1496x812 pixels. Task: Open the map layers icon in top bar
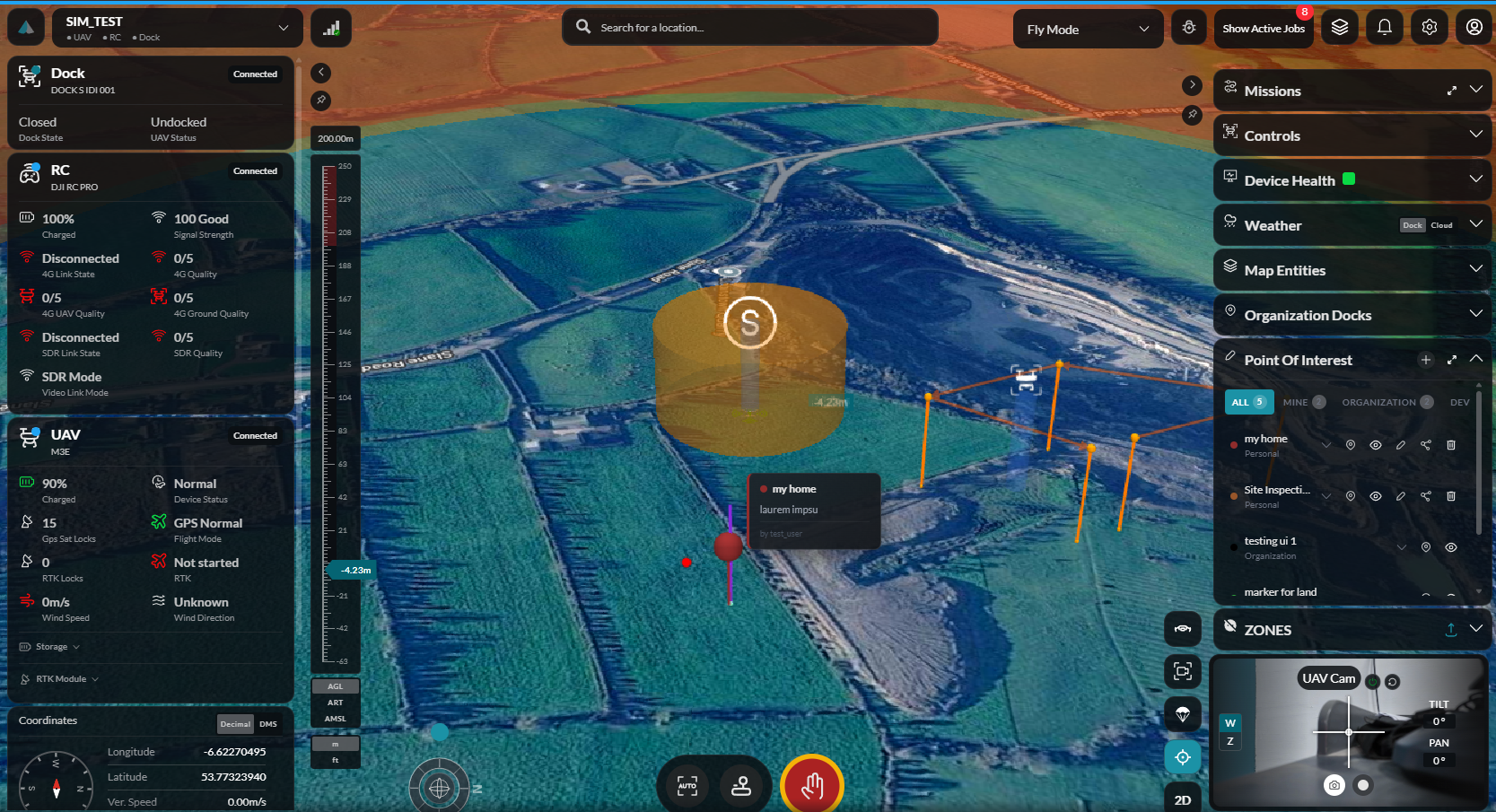1340,28
